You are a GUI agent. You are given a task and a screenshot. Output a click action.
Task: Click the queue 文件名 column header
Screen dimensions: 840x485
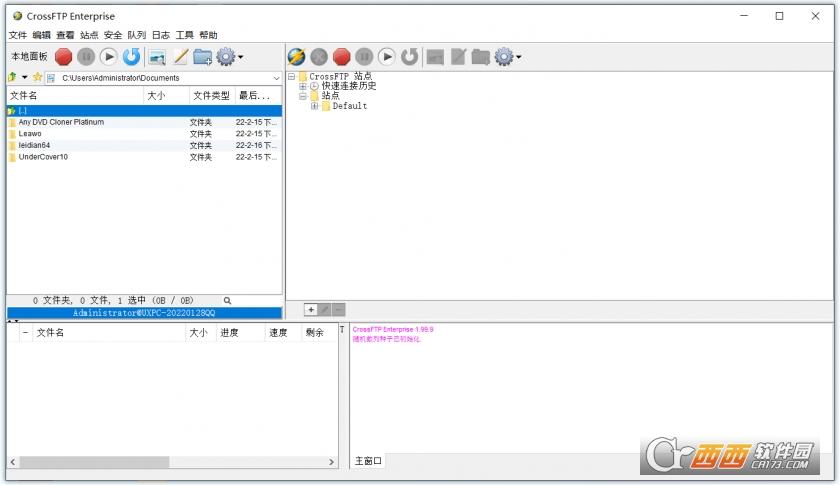(x=109, y=332)
